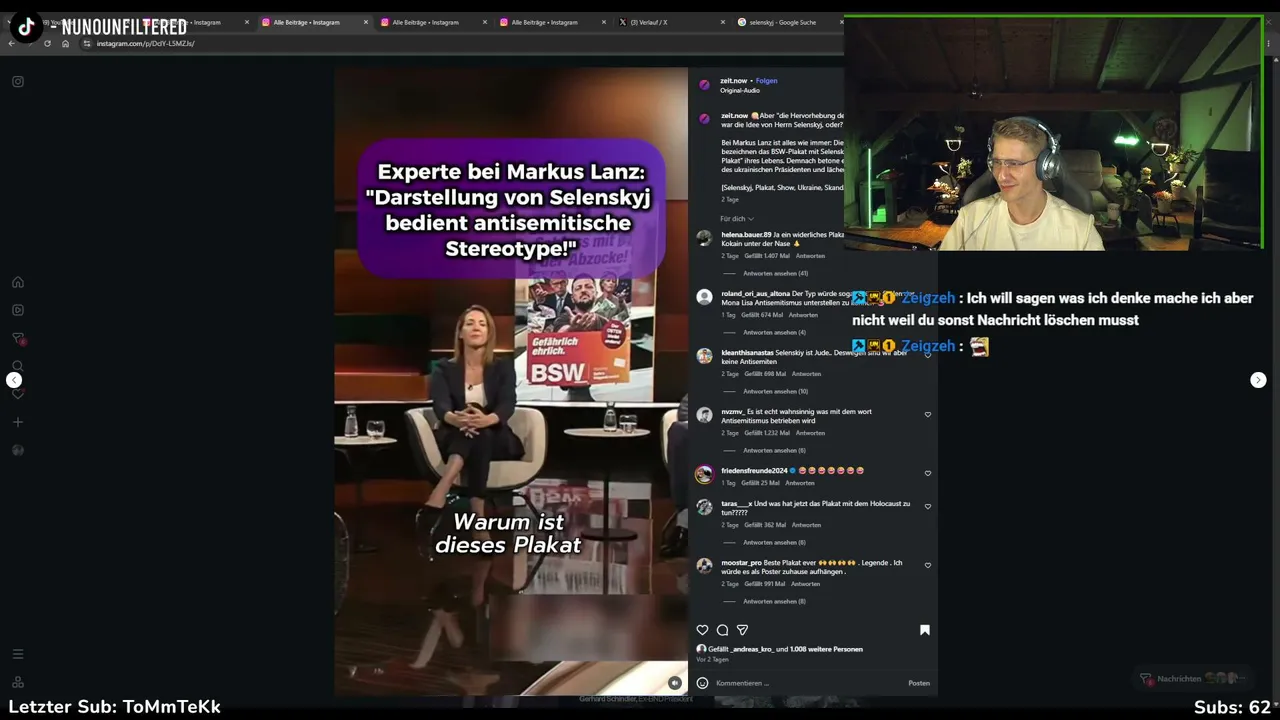The height and width of the screenshot is (720, 1280).
Task: Like the post with the heart icon
Action: coord(702,630)
